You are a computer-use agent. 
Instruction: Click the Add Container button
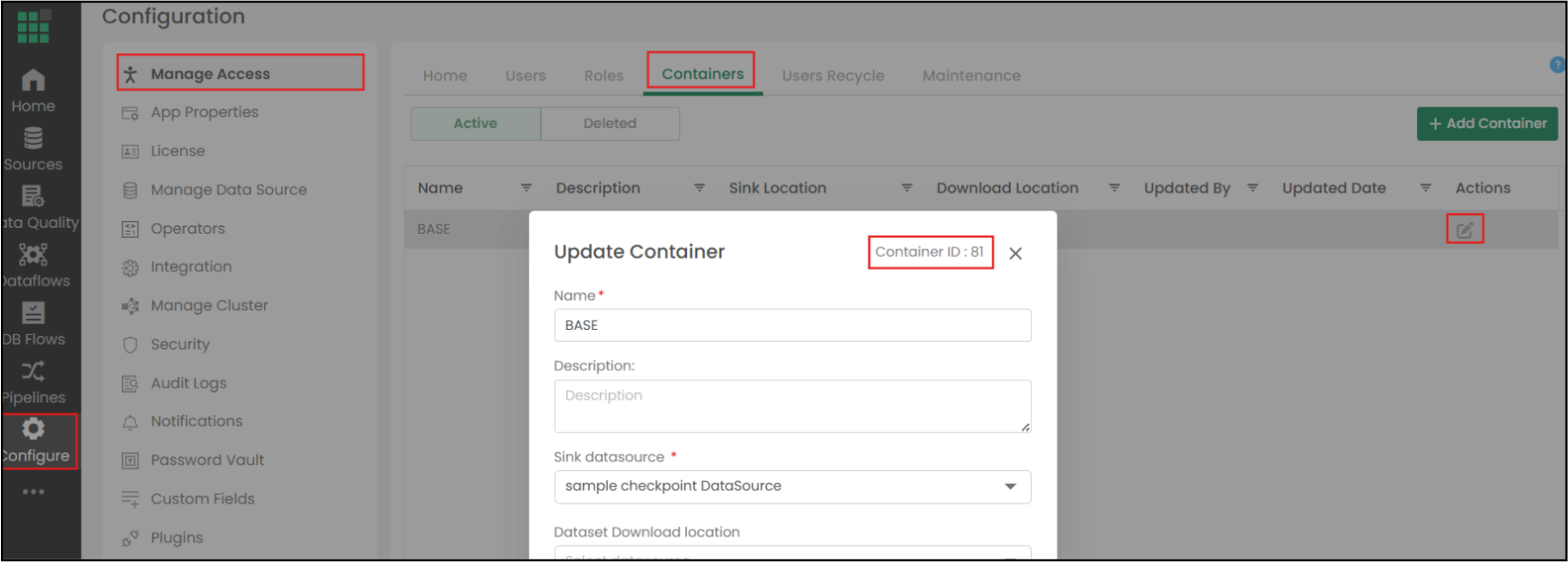click(1486, 124)
